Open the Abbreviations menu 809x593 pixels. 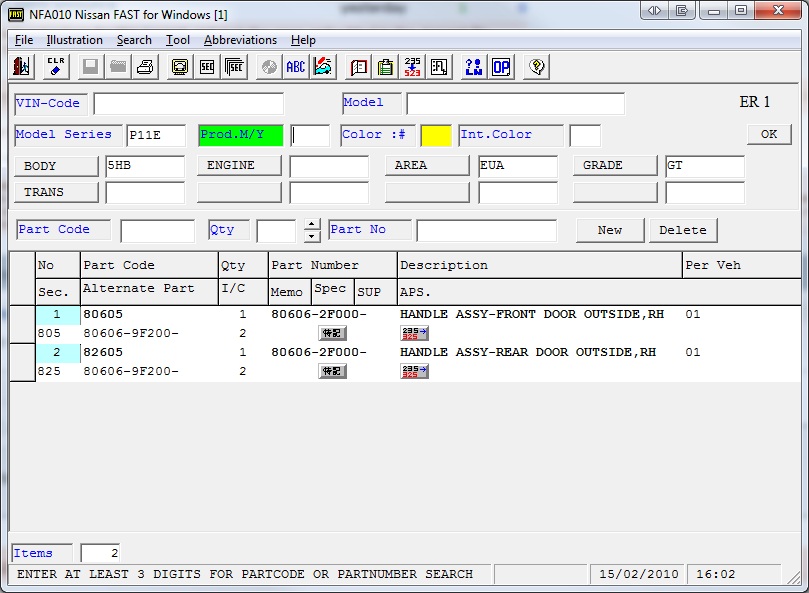[x=240, y=40]
